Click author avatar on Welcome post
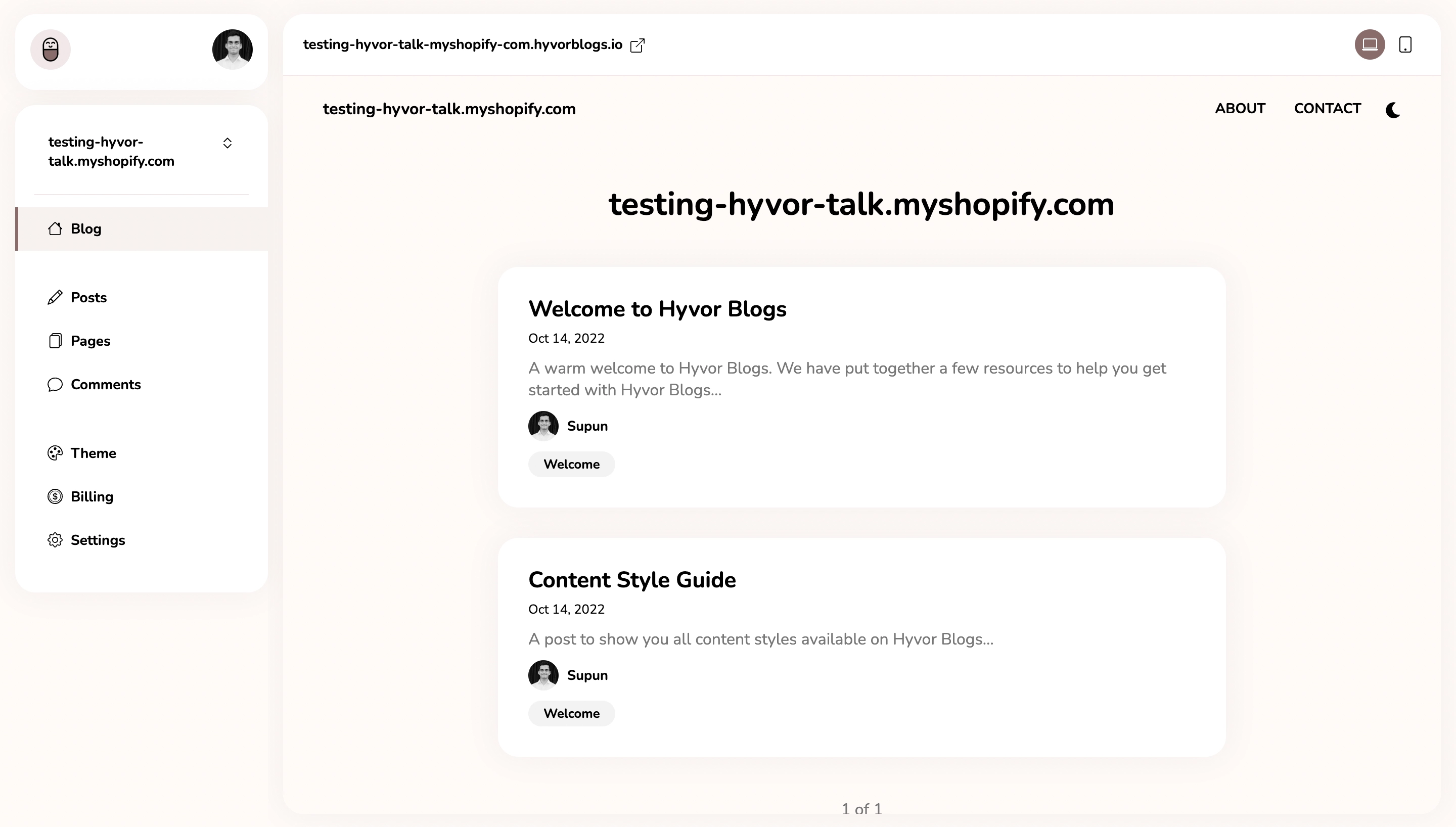 coord(543,427)
